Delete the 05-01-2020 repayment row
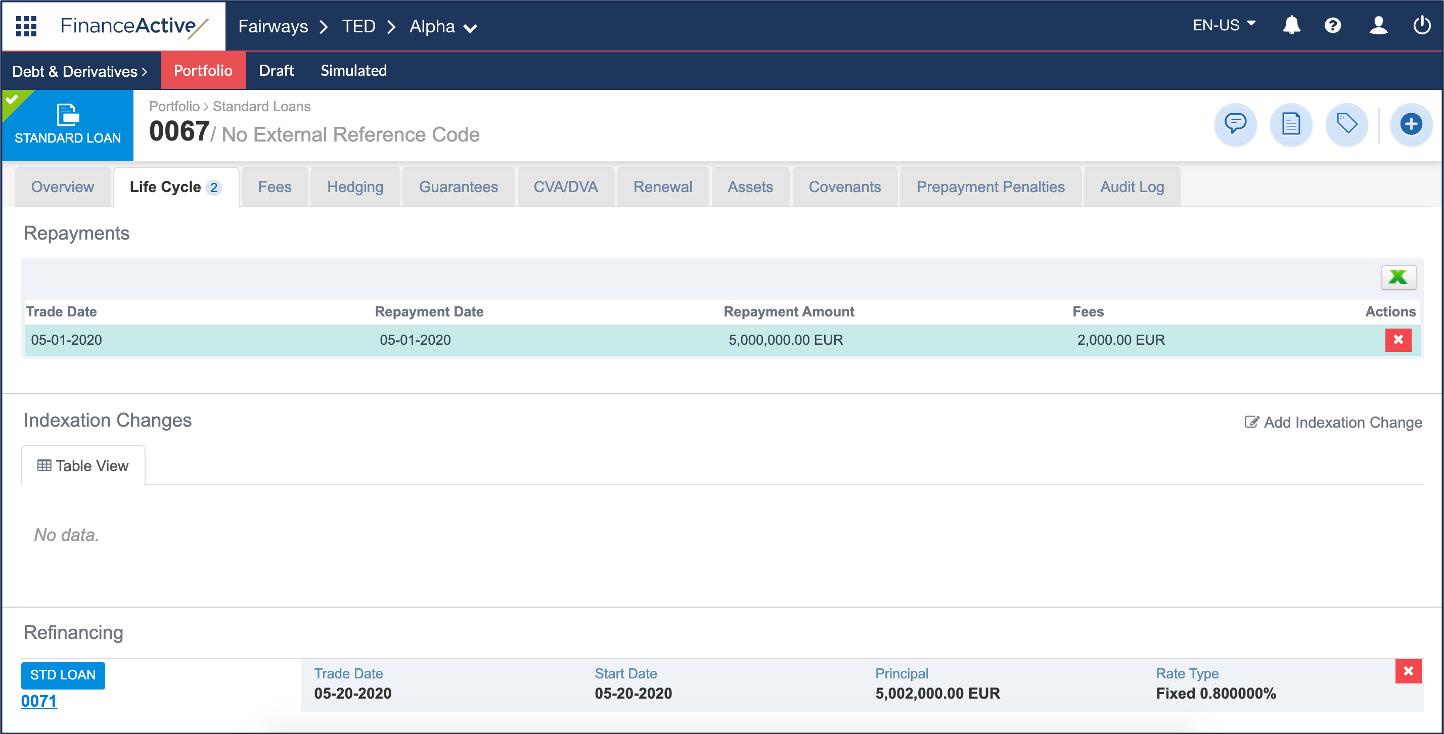 click(1398, 340)
